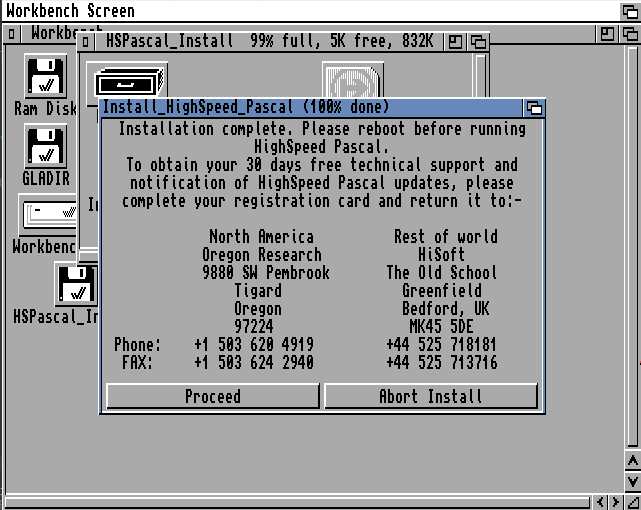Select the GLADIR floppy disk icon
This screenshot has height=510, width=641.
(x=45, y=146)
